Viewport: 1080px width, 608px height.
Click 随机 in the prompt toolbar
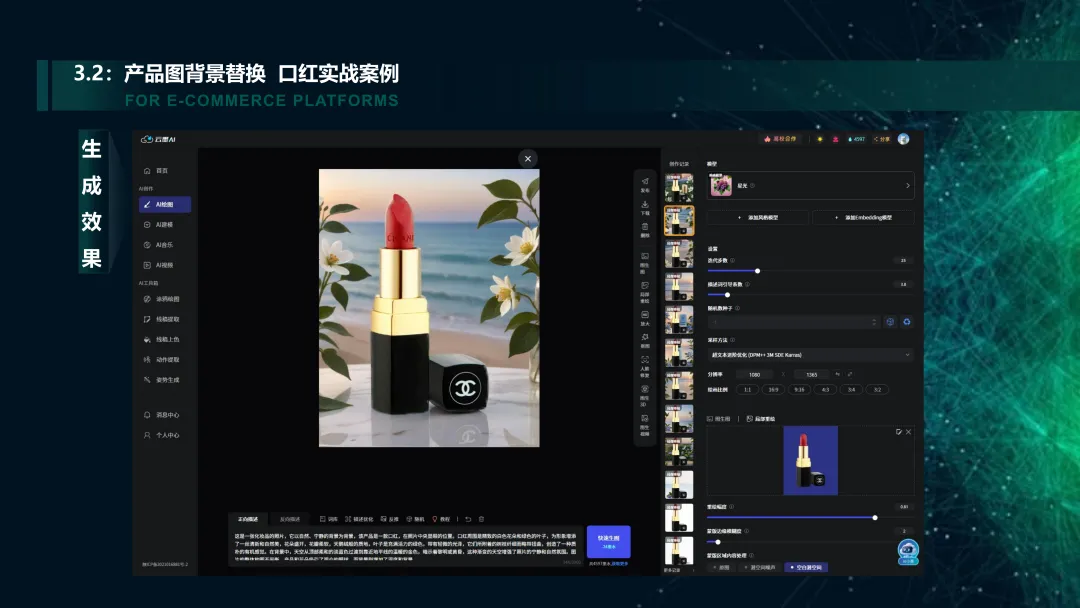click(415, 519)
